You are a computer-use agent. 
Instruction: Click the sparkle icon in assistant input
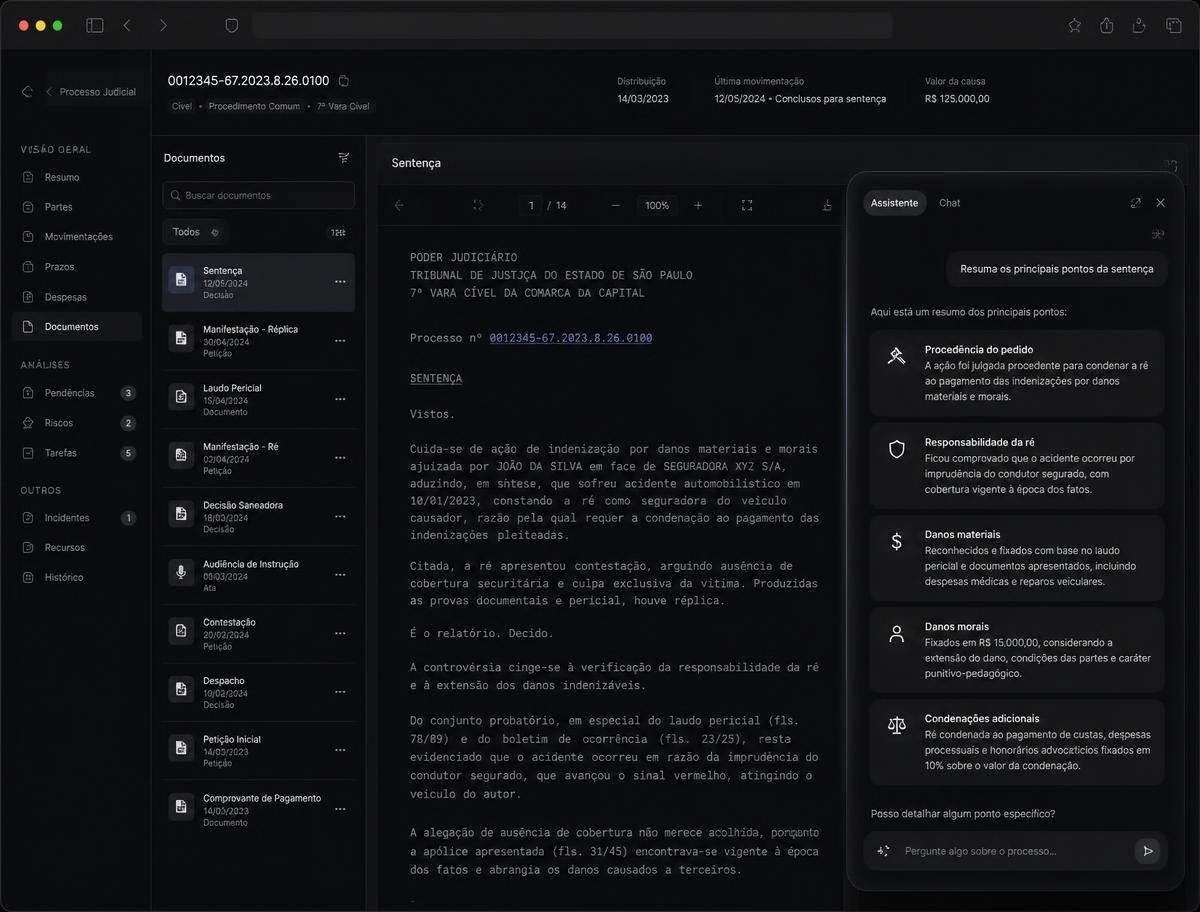click(883, 851)
